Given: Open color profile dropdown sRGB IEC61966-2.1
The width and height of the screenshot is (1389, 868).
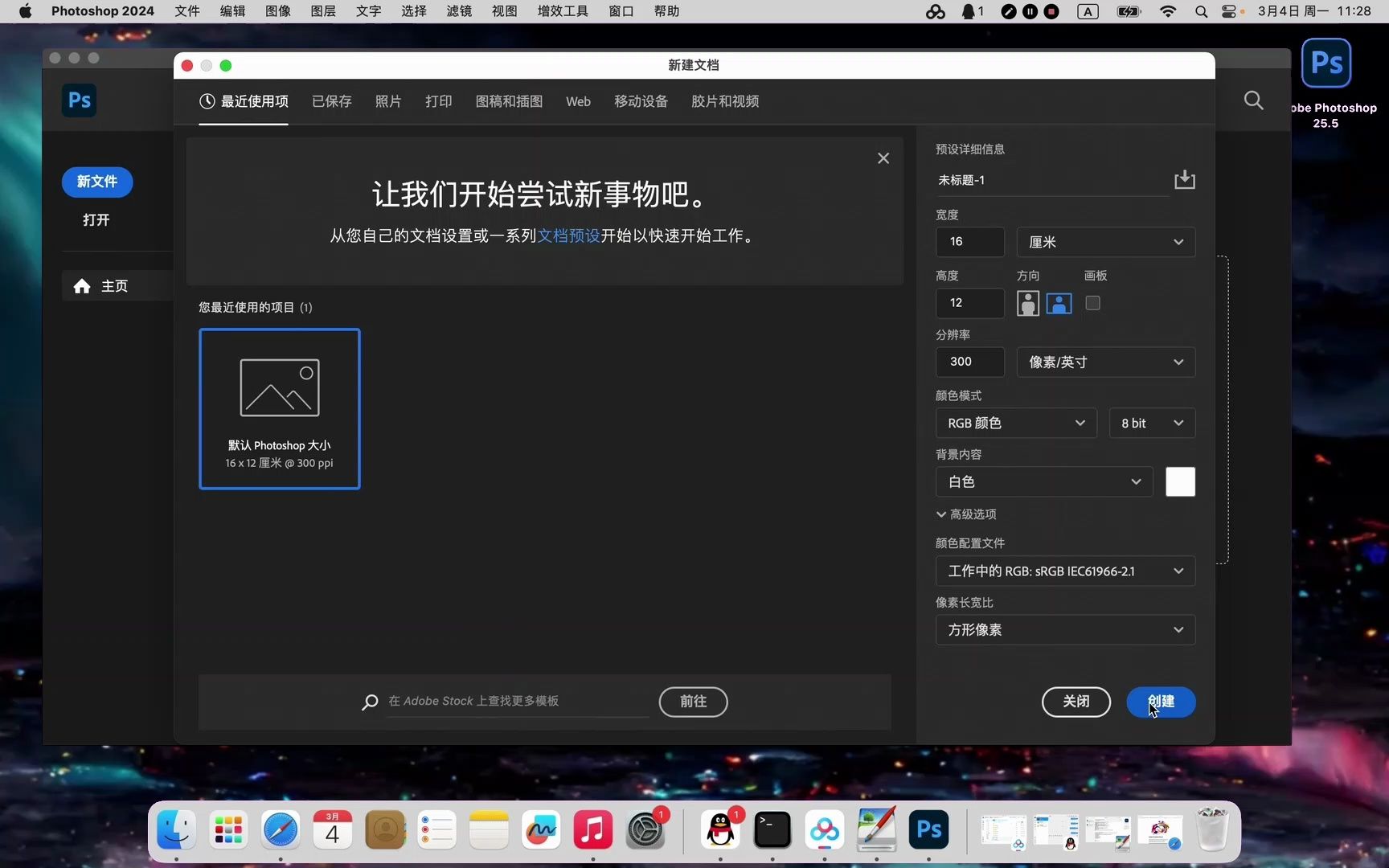Looking at the screenshot, I should pyautogui.click(x=1065, y=571).
